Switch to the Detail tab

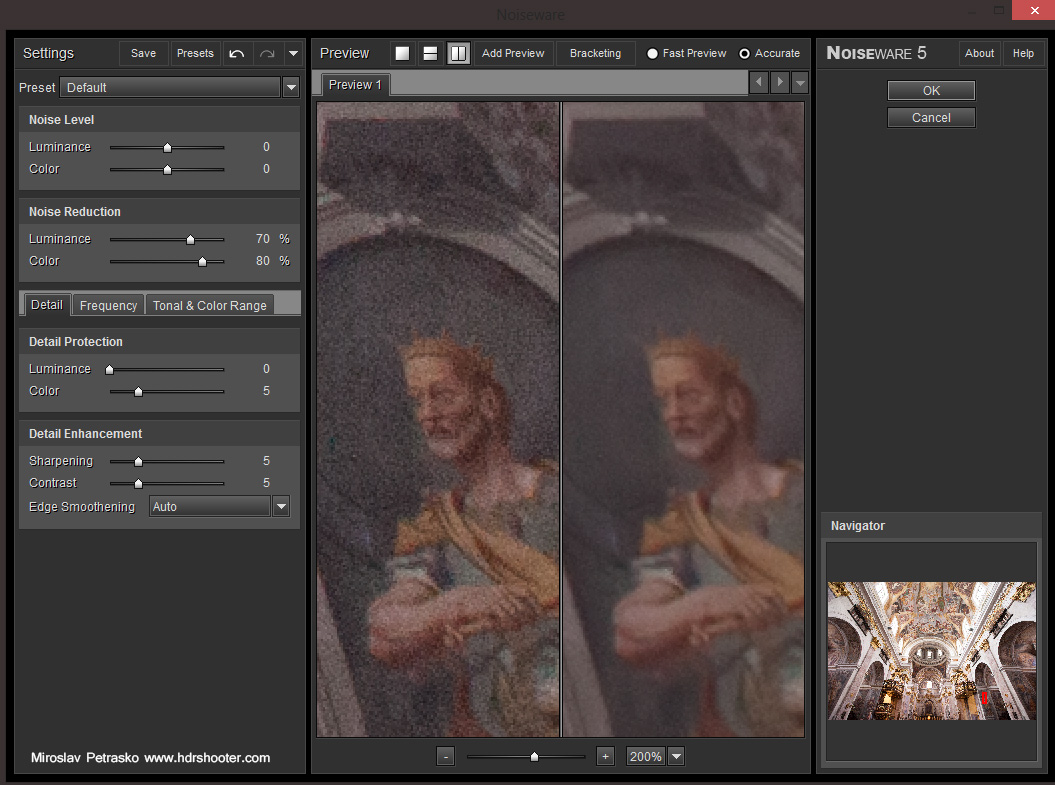[x=46, y=305]
